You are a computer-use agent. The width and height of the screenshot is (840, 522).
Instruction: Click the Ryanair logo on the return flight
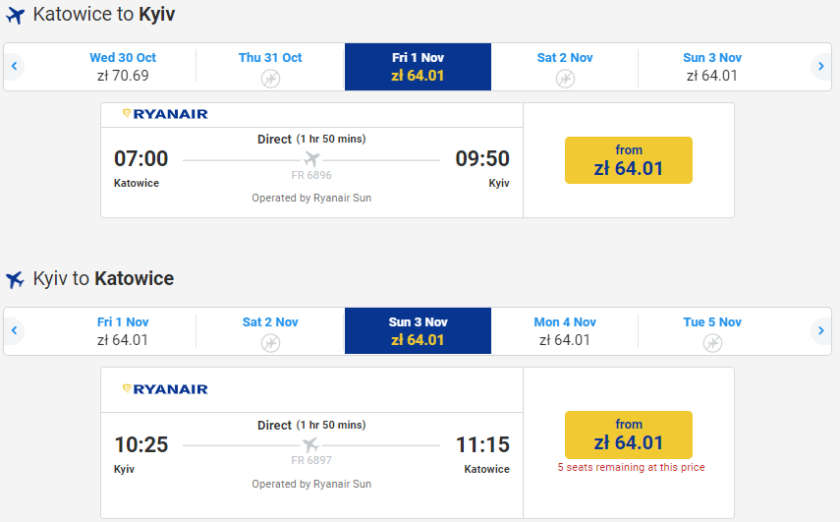[165, 389]
